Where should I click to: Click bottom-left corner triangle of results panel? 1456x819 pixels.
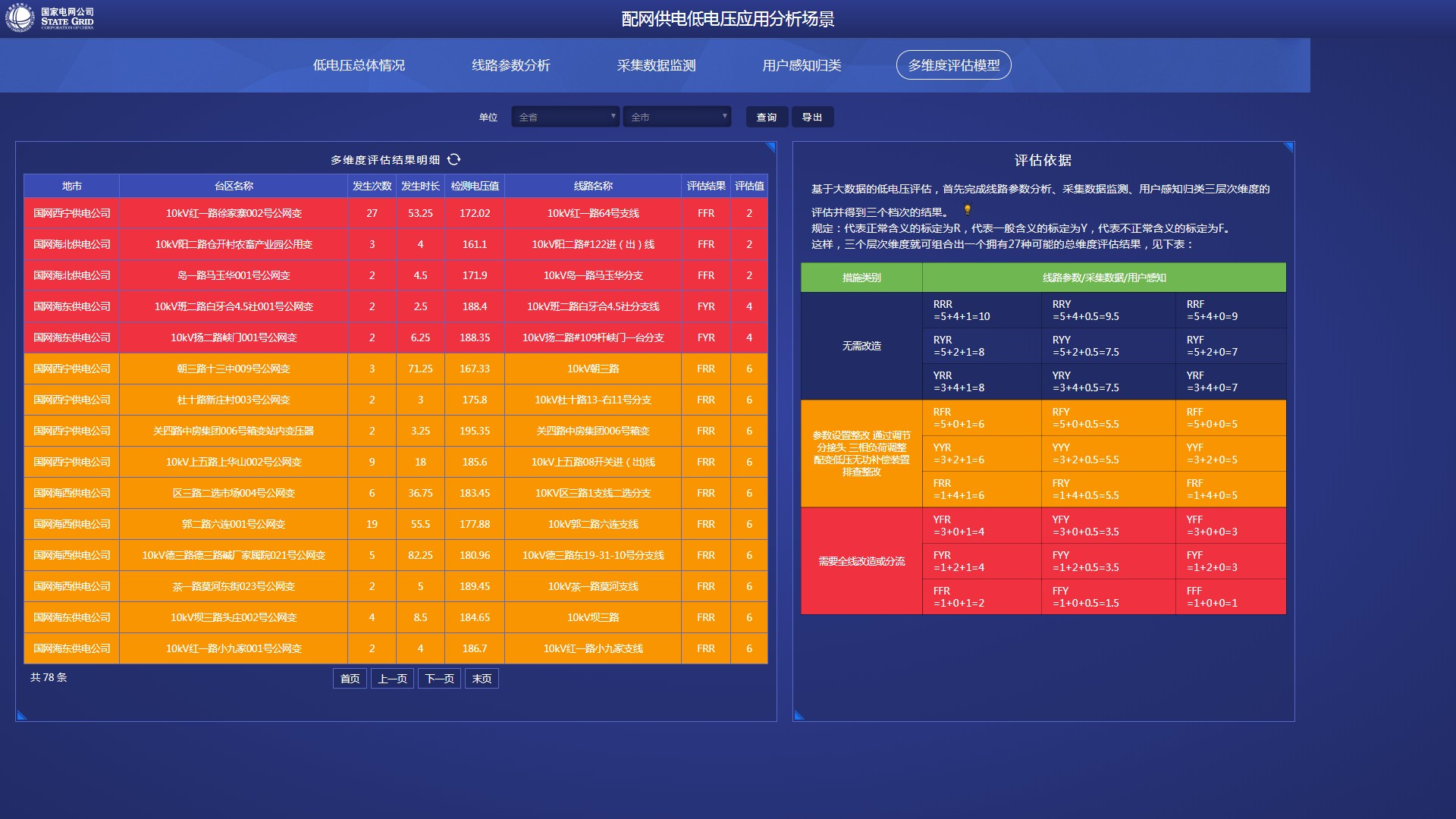click(x=21, y=715)
